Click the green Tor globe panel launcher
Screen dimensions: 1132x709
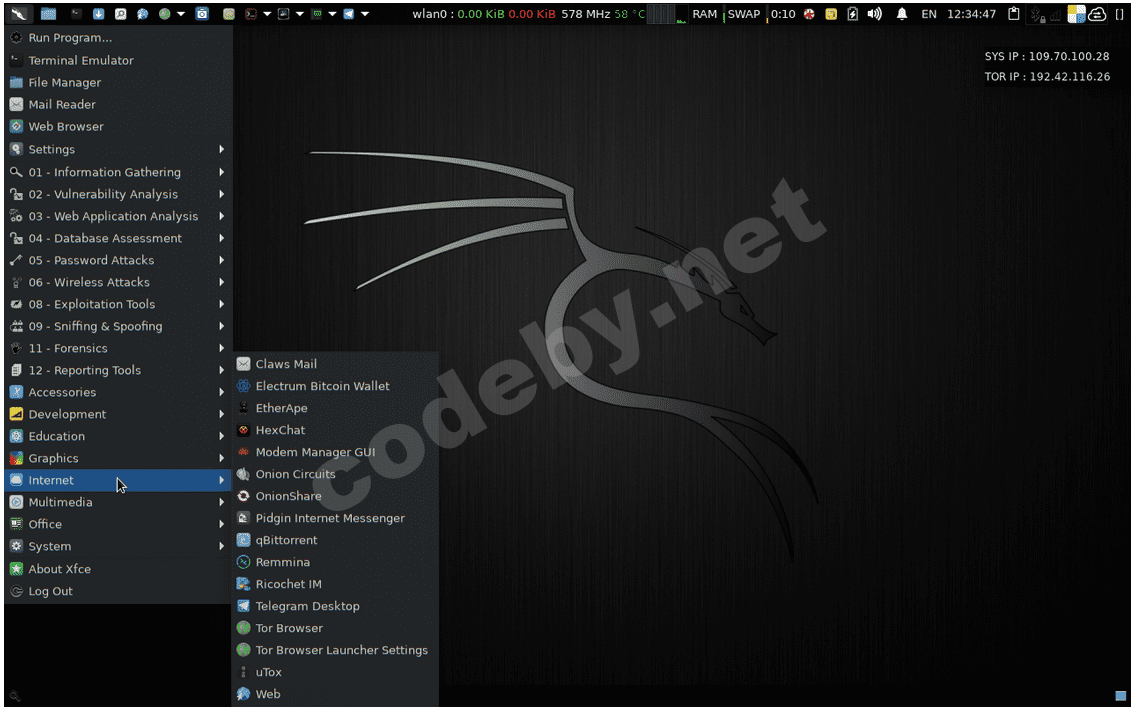point(165,14)
